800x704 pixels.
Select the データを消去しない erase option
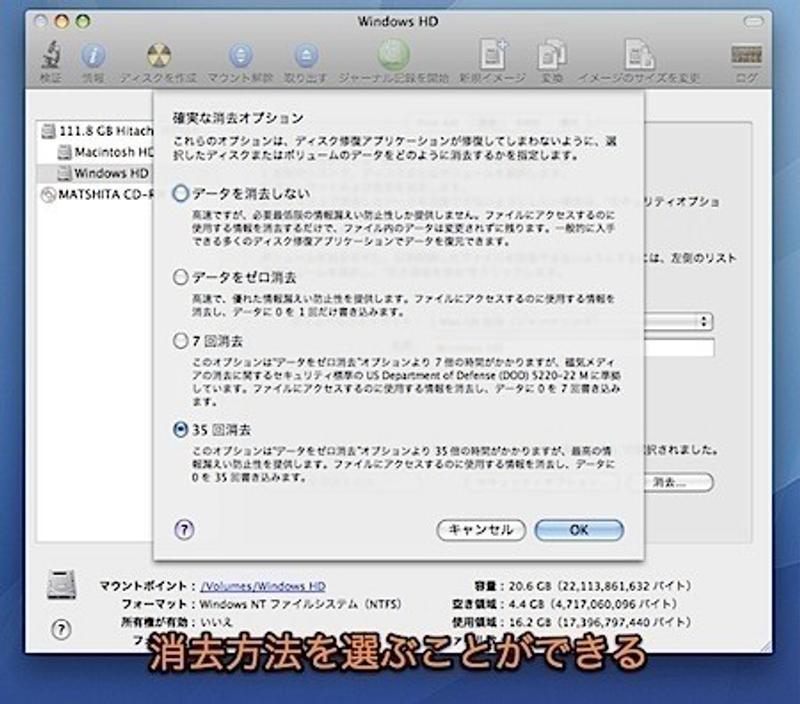pyautogui.click(x=180, y=194)
